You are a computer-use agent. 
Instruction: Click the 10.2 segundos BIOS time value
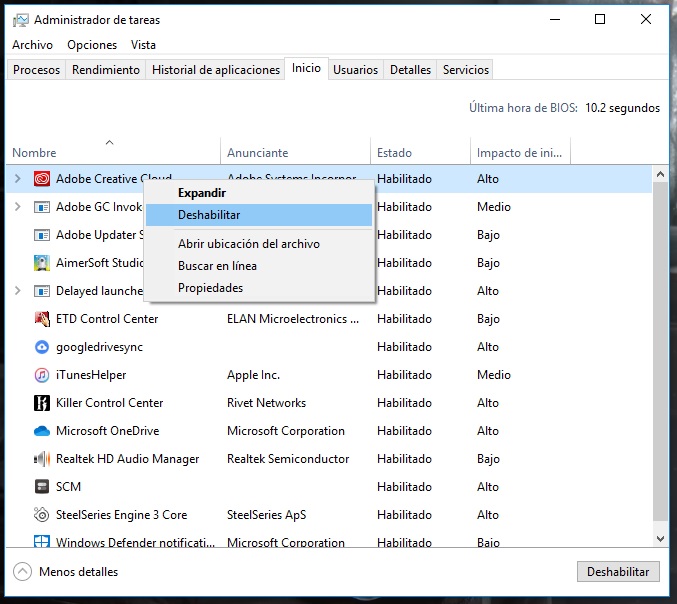tap(622, 108)
